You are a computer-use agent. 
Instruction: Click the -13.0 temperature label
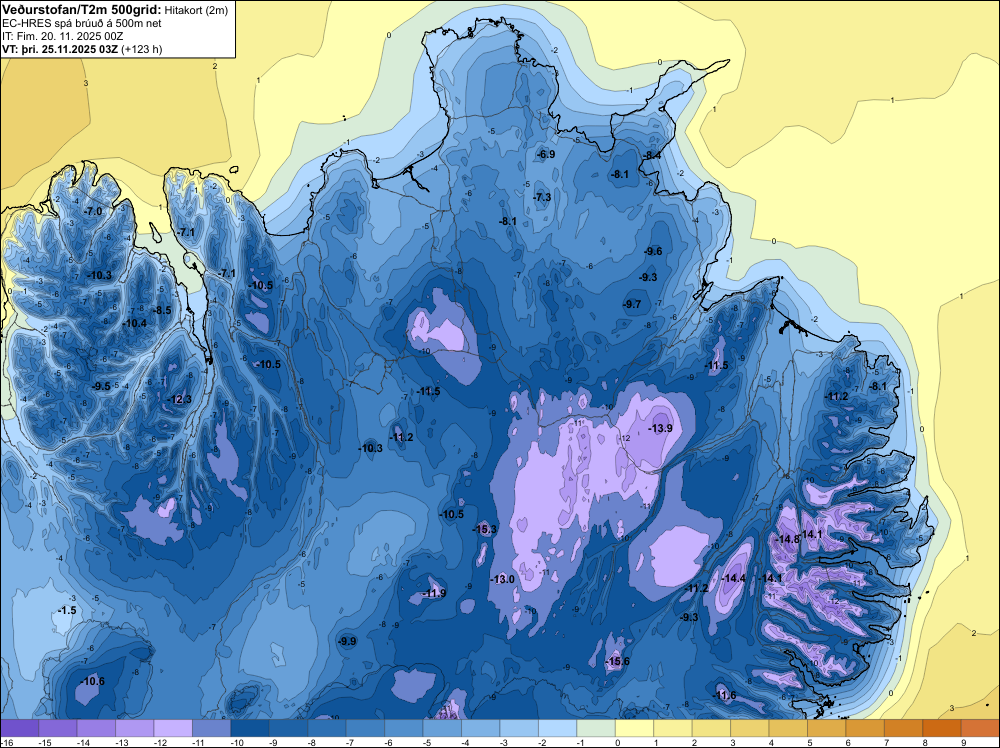click(x=503, y=579)
